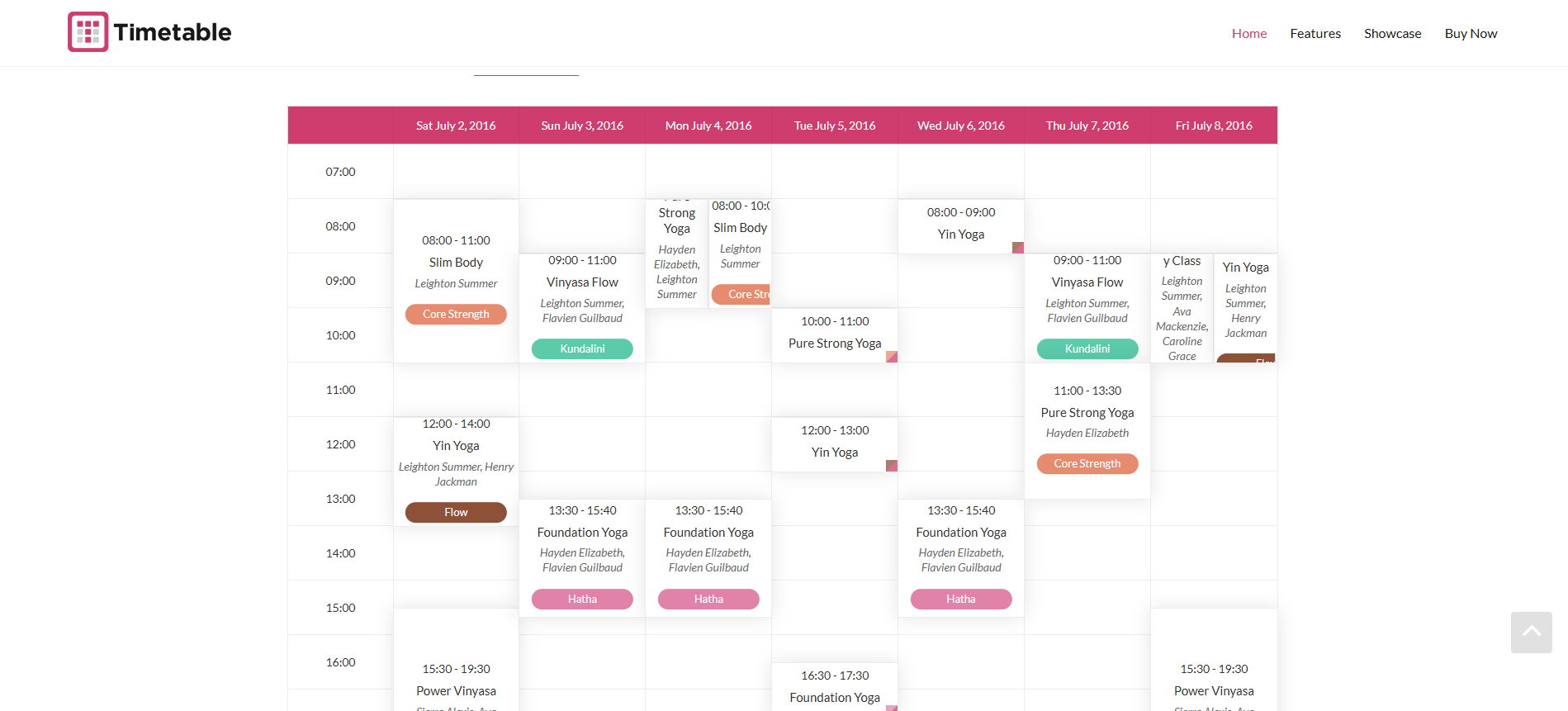Click Kundalini tag on Thursday Vinyasa Flow
The image size is (1568, 711).
(x=1087, y=349)
